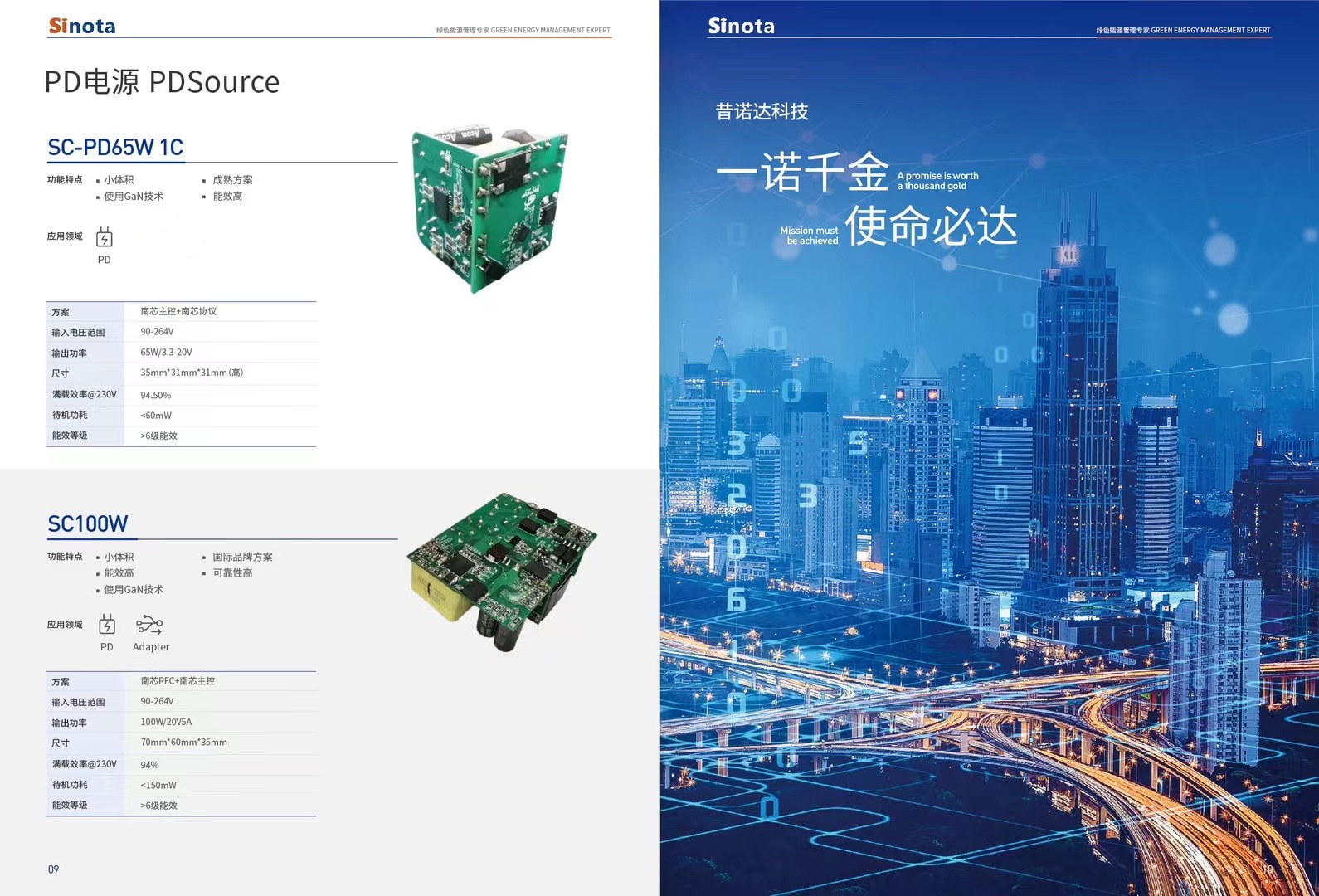This screenshot has width=1319, height=896.
Task: Click the red-and-blue Sinota logo on left page
Action: pyautogui.click(x=82, y=27)
